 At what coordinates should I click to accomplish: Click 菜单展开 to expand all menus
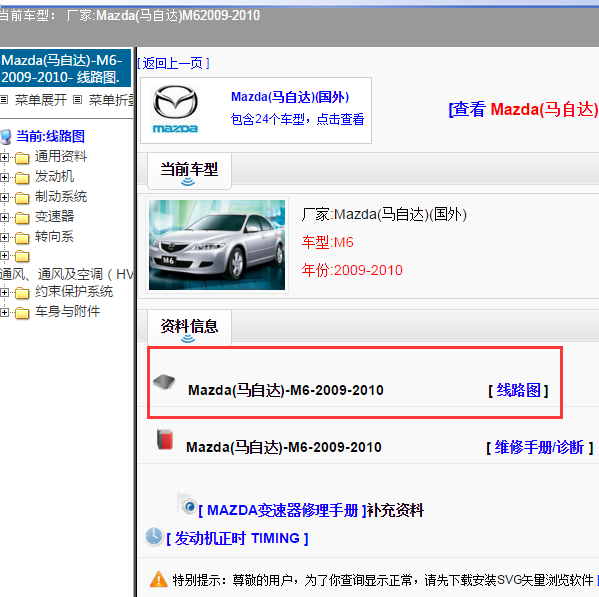pos(40,100)
